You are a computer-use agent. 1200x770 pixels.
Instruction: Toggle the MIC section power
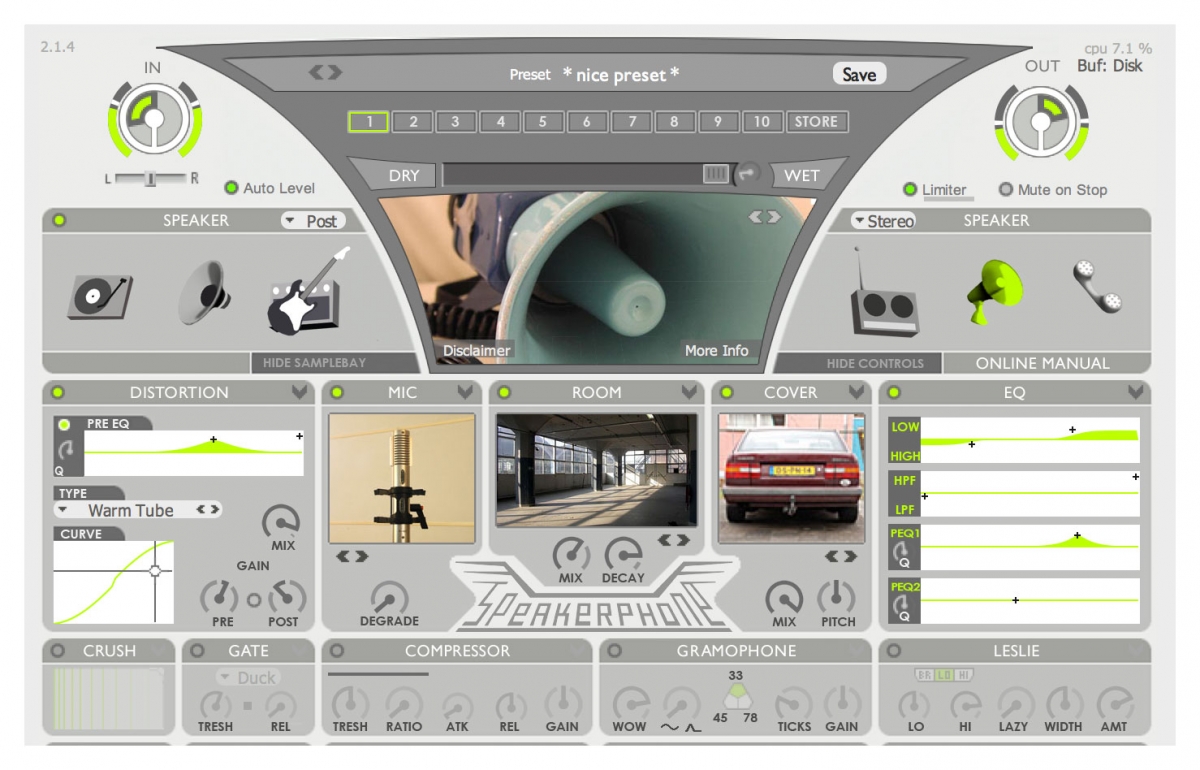337,392
